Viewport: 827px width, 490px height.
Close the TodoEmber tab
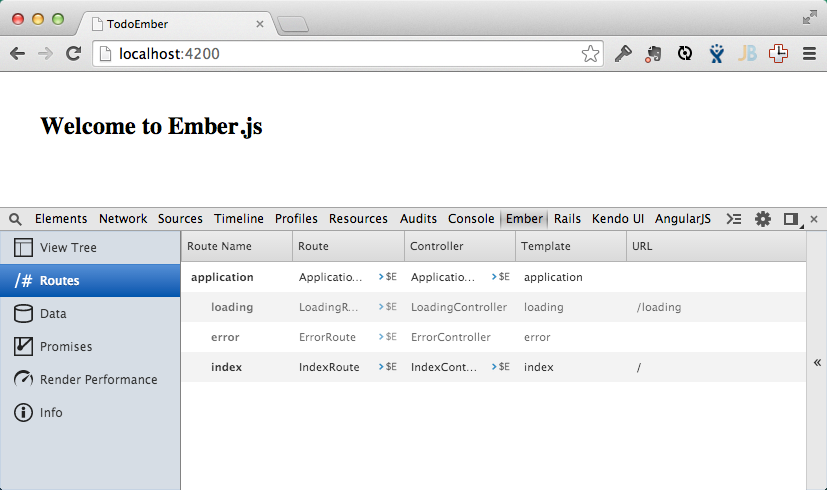259,24
